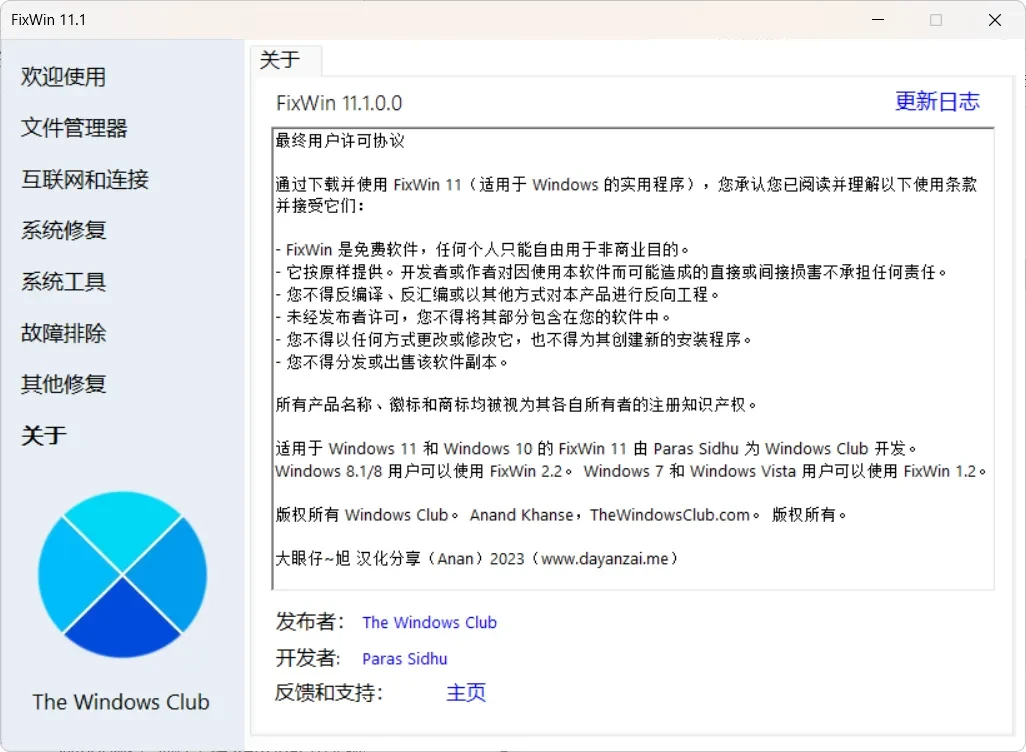Click the 最终用户许可协议 heading in license box
The width and height of the screenshot is (1026, 752).
pyautogui.click(x=340, y=141)
